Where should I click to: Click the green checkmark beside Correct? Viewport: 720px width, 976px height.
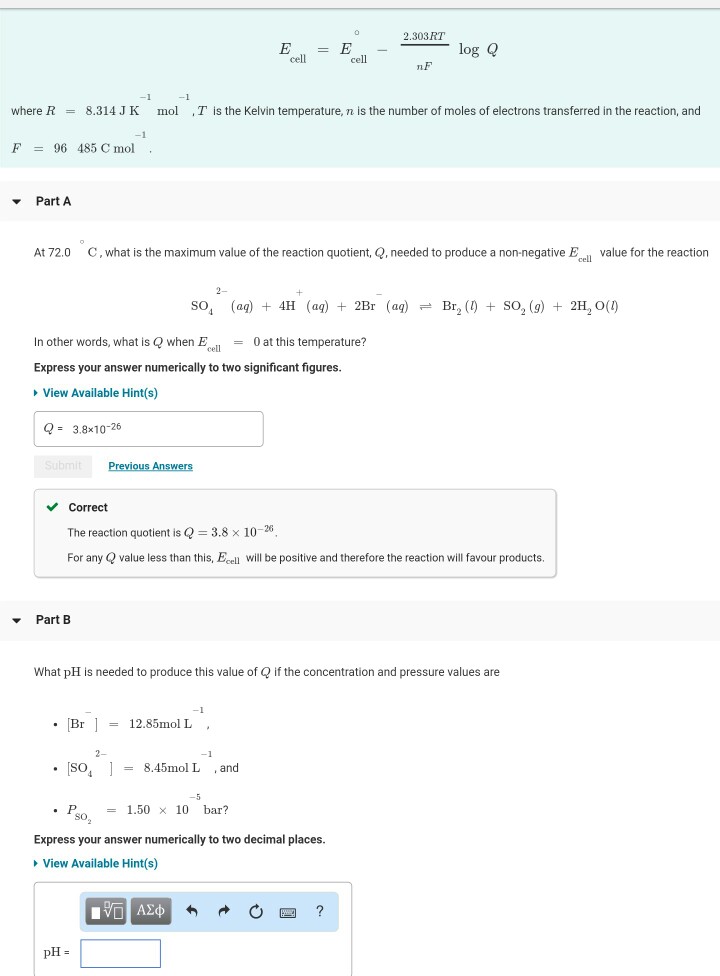pos(53,507)
